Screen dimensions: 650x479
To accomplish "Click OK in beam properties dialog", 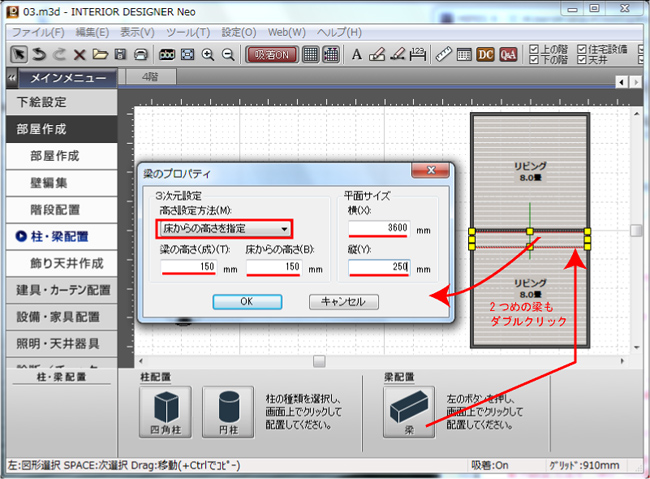I will coord(246,301).
